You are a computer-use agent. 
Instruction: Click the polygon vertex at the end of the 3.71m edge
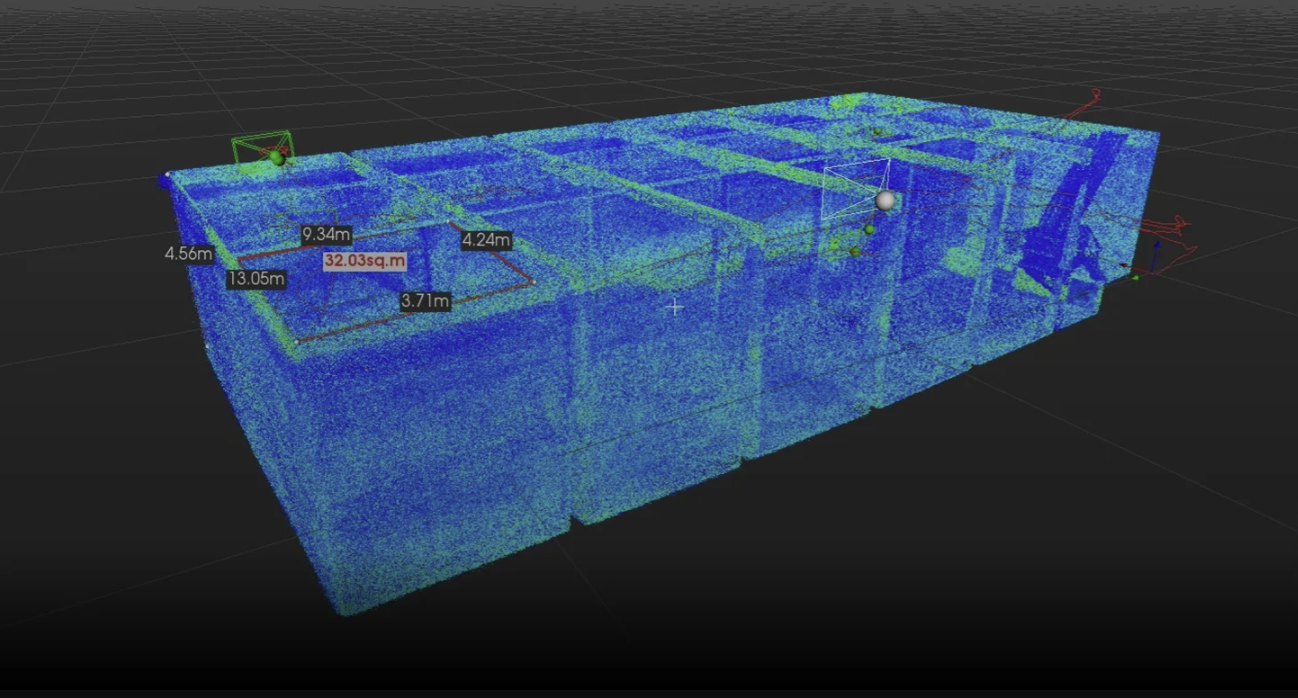(x=535, y=282)
